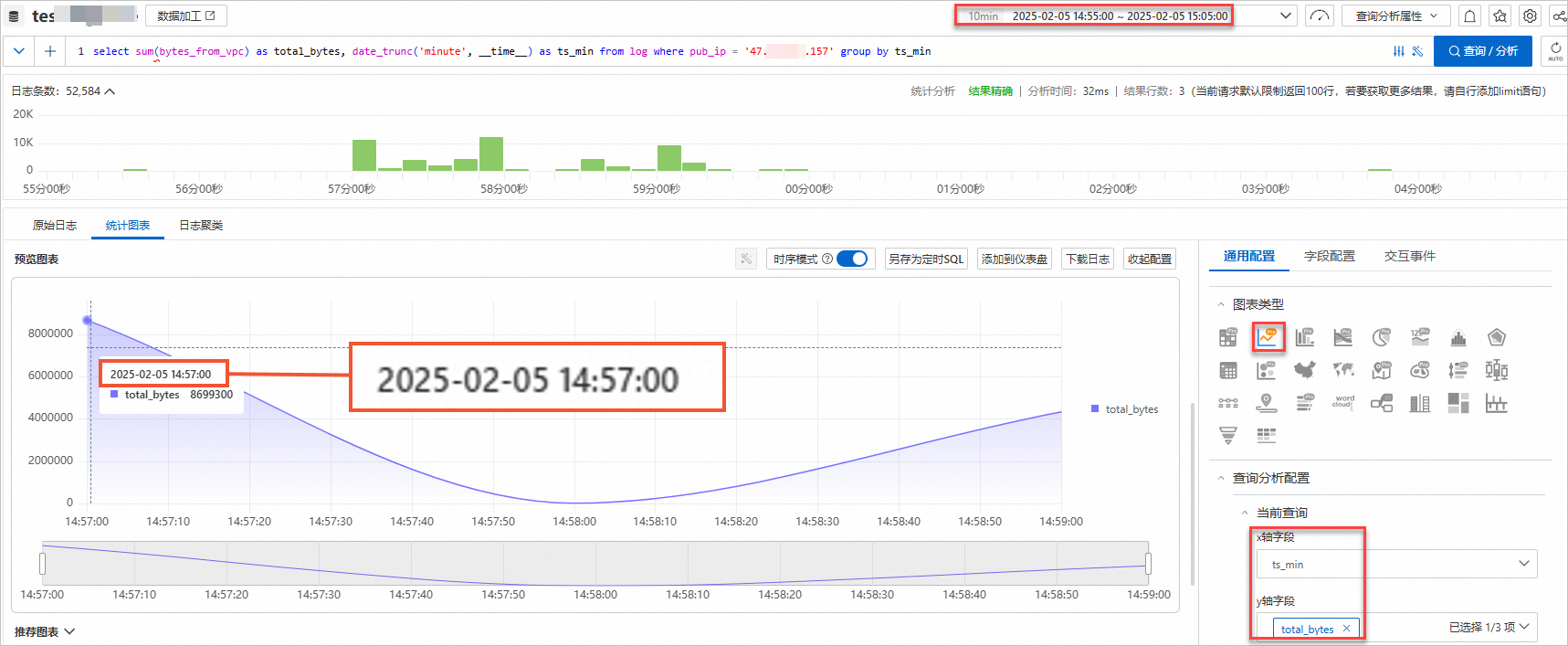Screen dimensions: 1568x646
Task: Switch to 原始日志 tab
Action: pyautogui.click(x=55, y=225)
